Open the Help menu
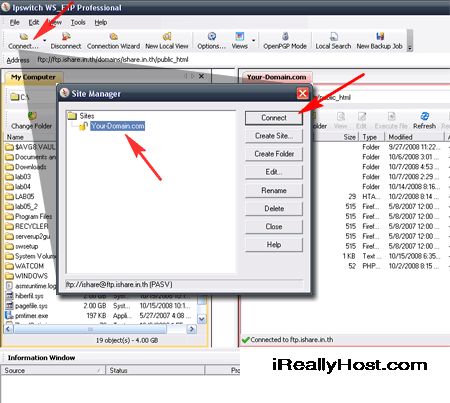 101,22
